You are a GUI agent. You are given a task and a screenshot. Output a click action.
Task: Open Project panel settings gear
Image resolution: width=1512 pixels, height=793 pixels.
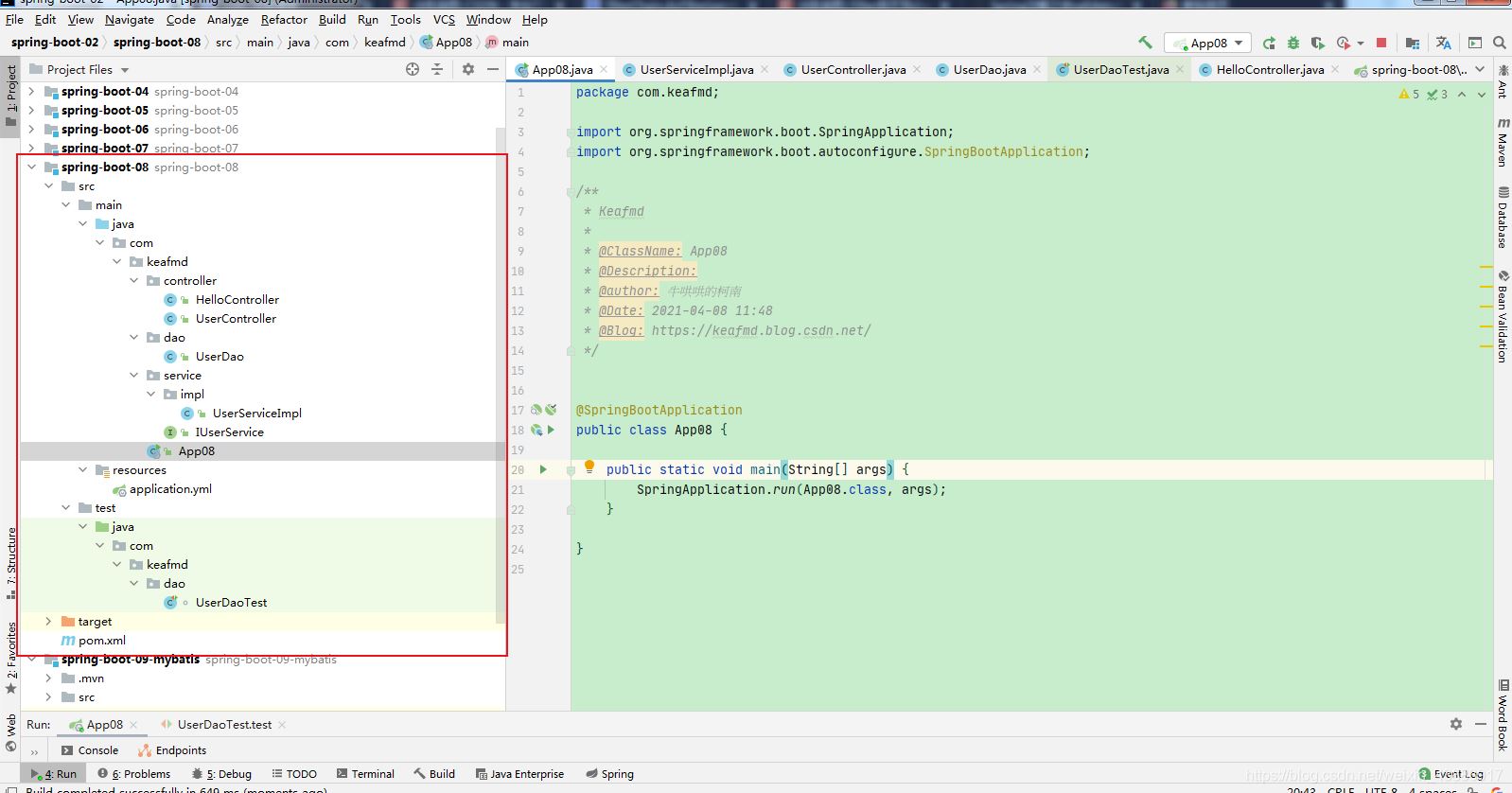click(x=468, y=69)
